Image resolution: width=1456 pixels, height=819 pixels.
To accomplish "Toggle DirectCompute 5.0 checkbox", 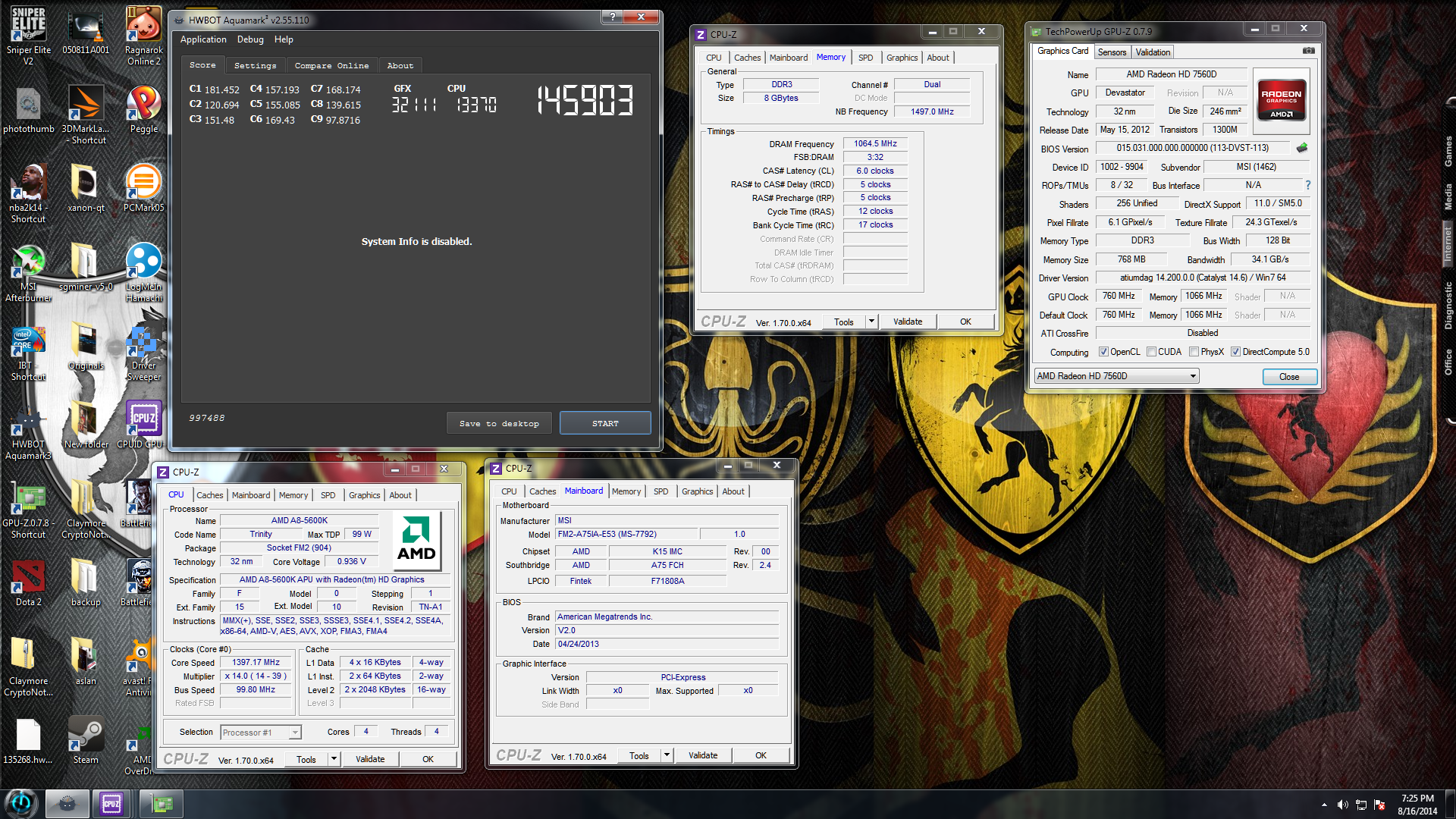I will (1235, 352).
